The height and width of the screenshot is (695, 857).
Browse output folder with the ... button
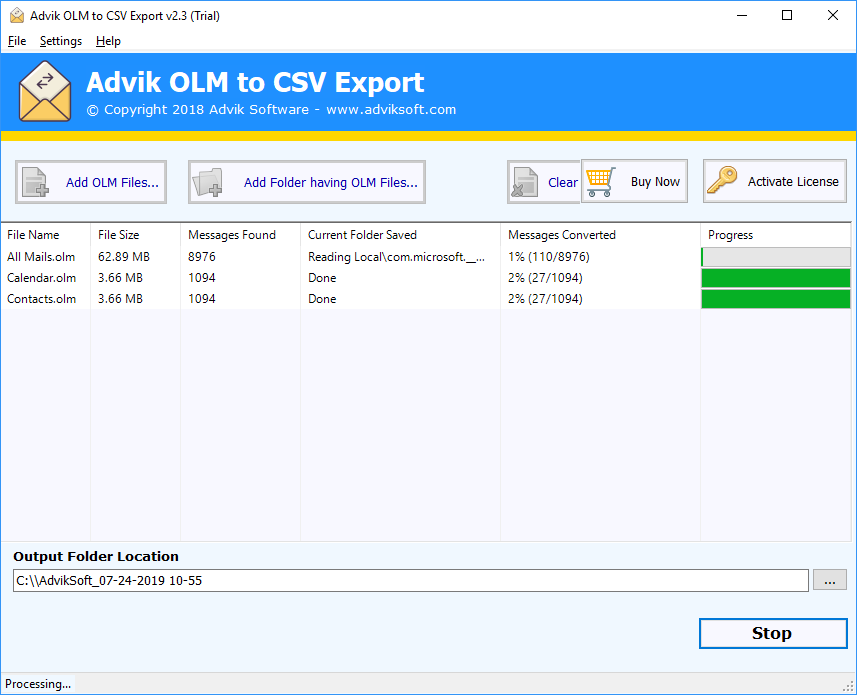click(830, 580)
